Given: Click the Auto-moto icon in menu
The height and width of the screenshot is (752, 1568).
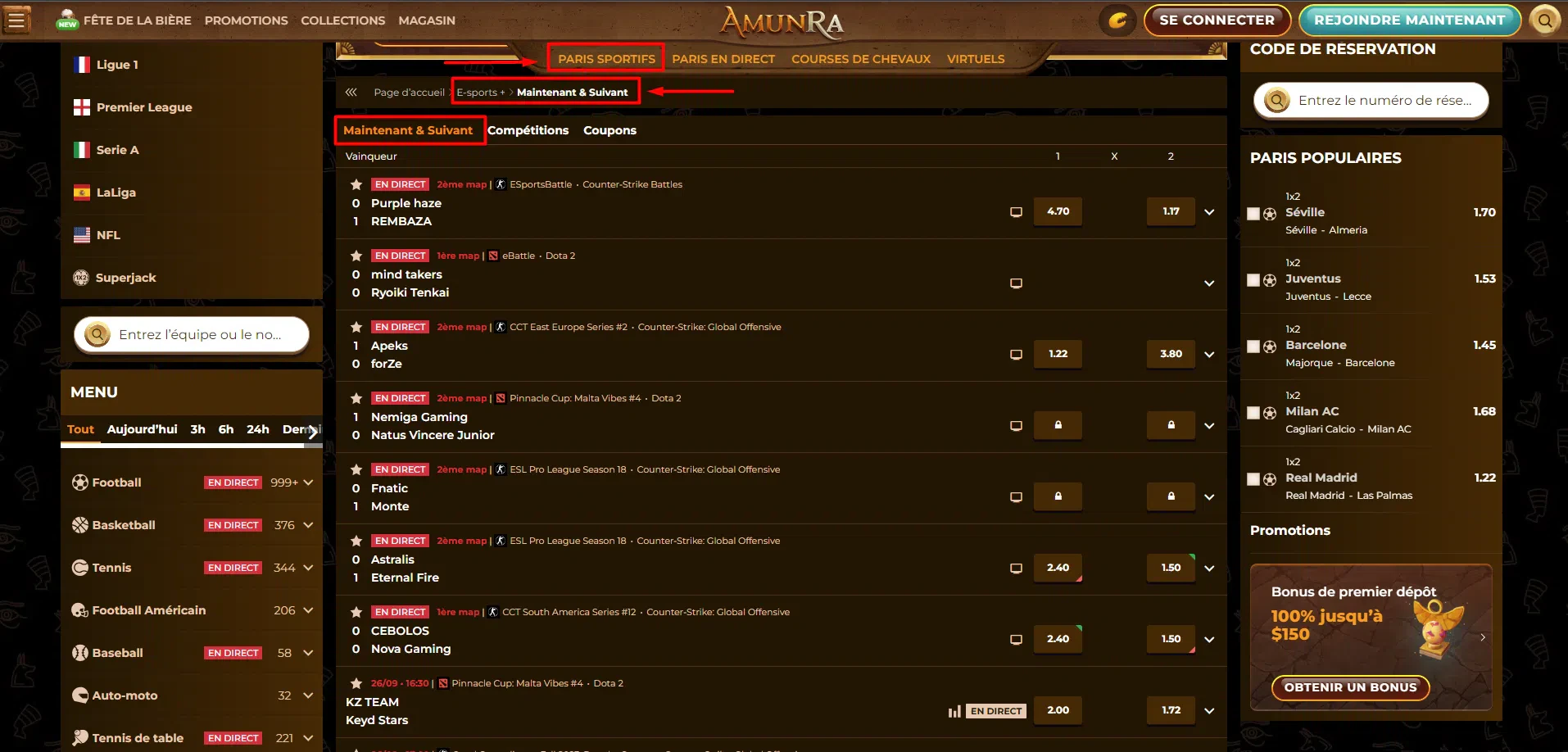Looking at the screenshot, I should click(79, 695).
